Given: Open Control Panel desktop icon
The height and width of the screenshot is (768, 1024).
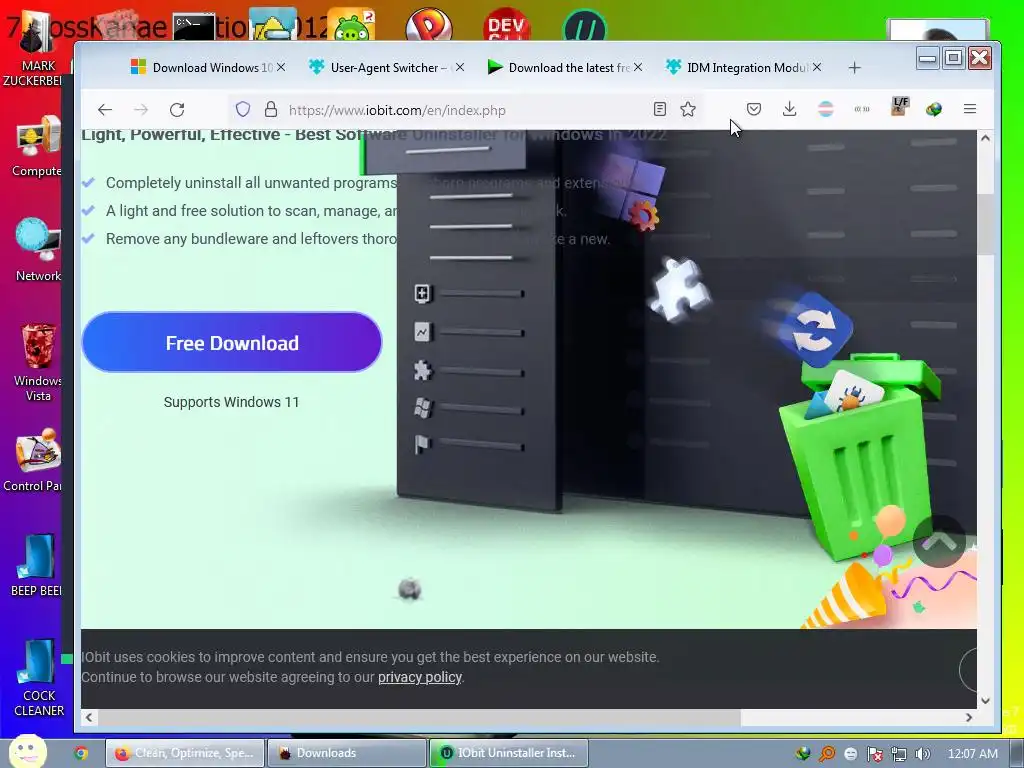Looking at the screenshot, I should (35, 460).
